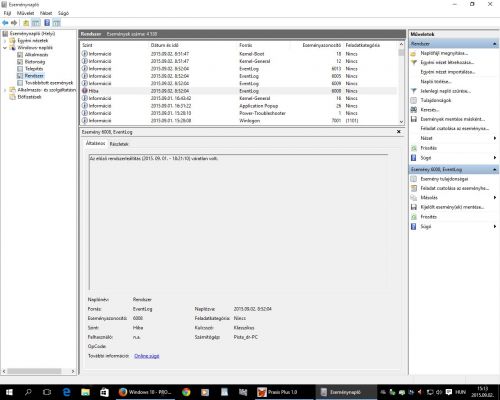Open the Windows Start menu
The height and width of the screenshot is (400, 500).
(x=9, y=392)
